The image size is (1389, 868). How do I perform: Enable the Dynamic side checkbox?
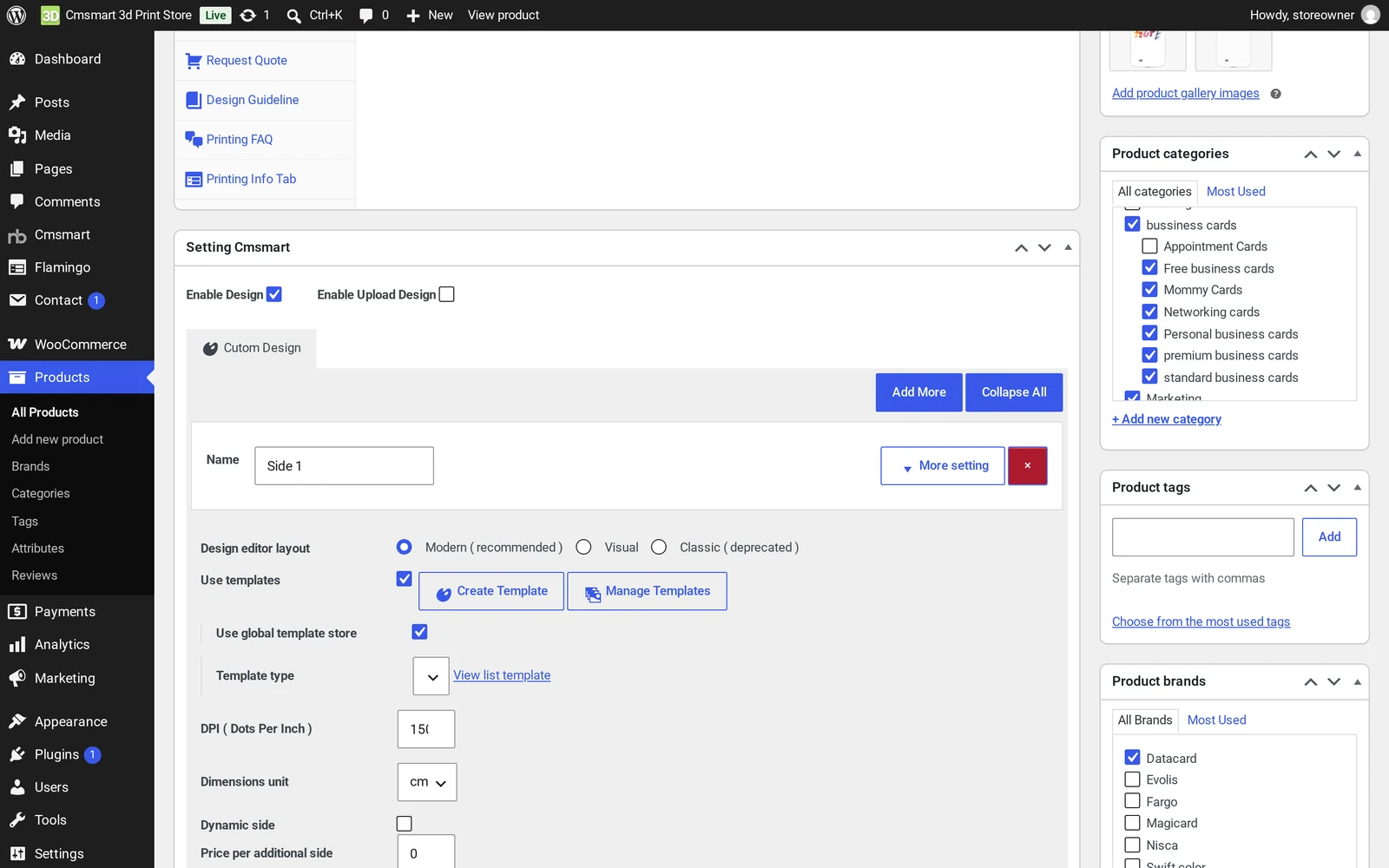click(x=405, y=824)
